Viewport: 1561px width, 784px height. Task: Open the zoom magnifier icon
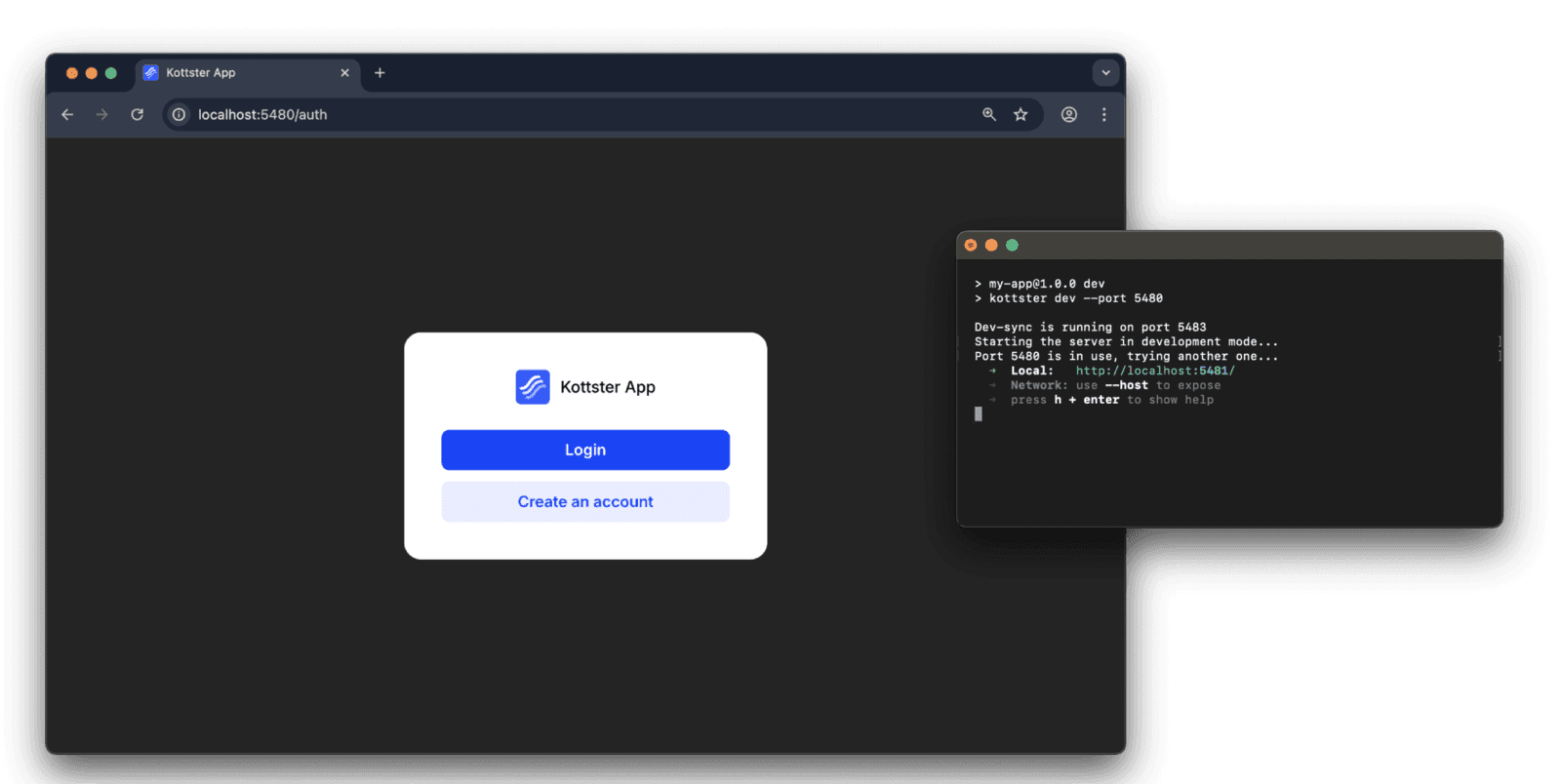(x=989, y=114)
